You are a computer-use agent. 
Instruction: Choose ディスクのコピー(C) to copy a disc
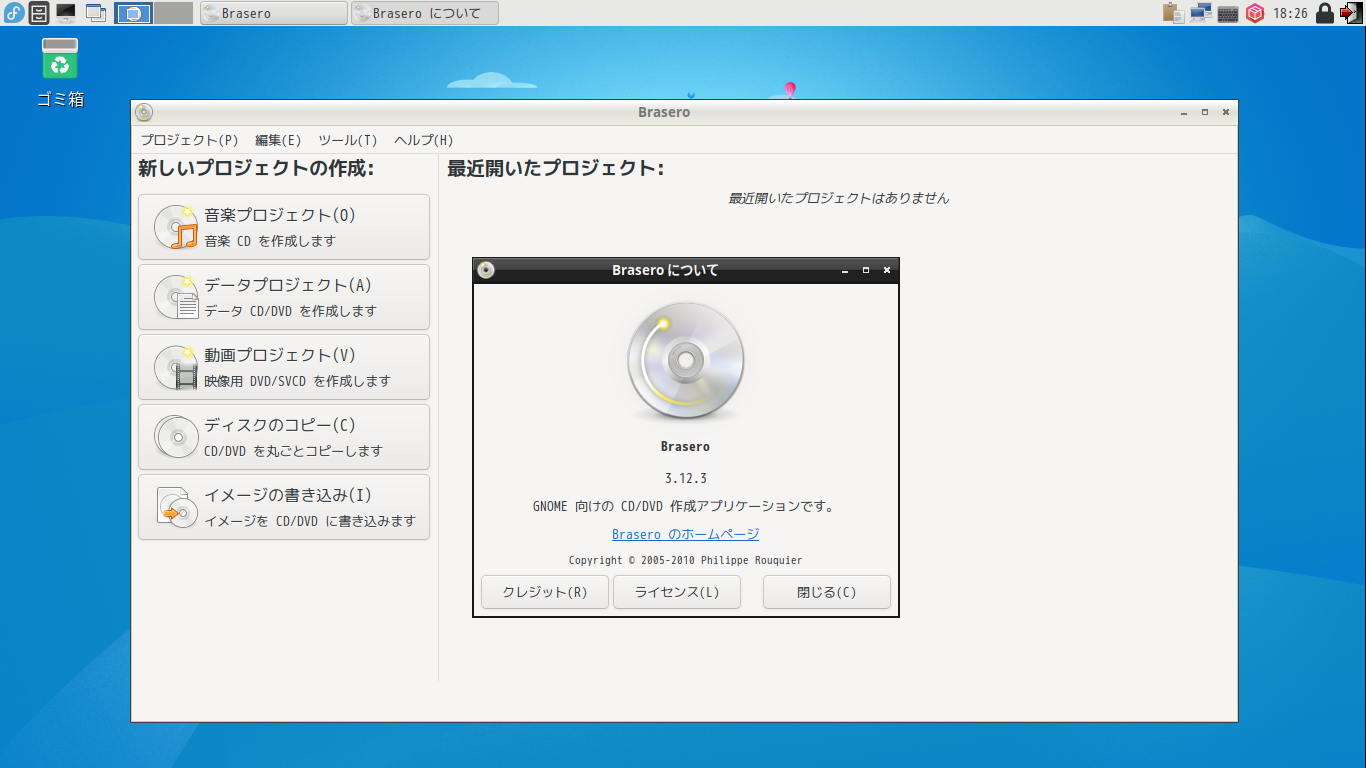[x=284, y=437]
